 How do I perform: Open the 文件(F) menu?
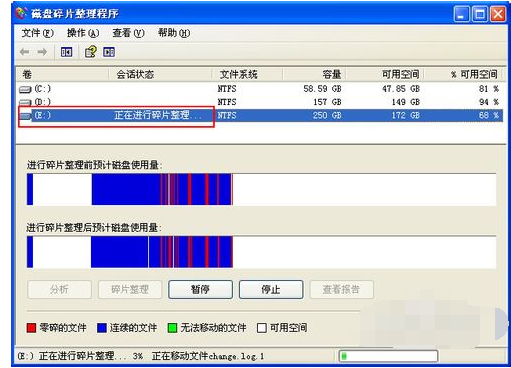pos(37,33)
